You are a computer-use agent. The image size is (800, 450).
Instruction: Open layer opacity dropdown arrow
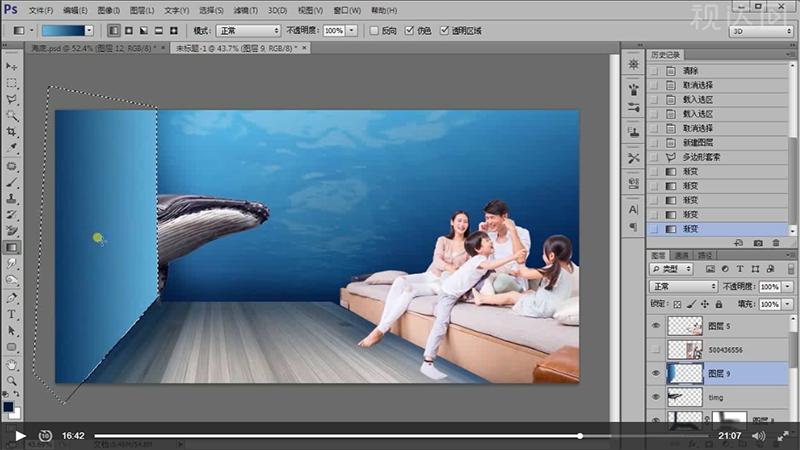788,287
